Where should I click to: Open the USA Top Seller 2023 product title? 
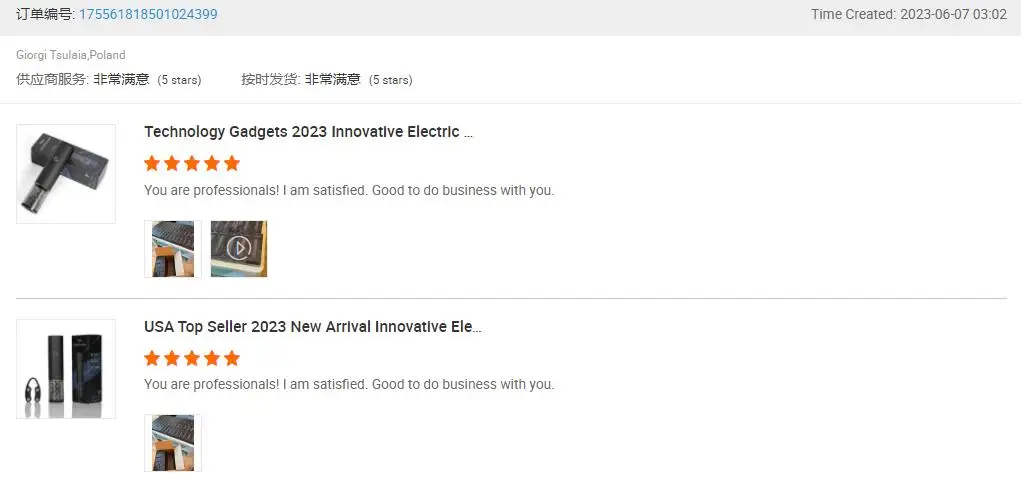pyautogui.click(x=312, y=327)
